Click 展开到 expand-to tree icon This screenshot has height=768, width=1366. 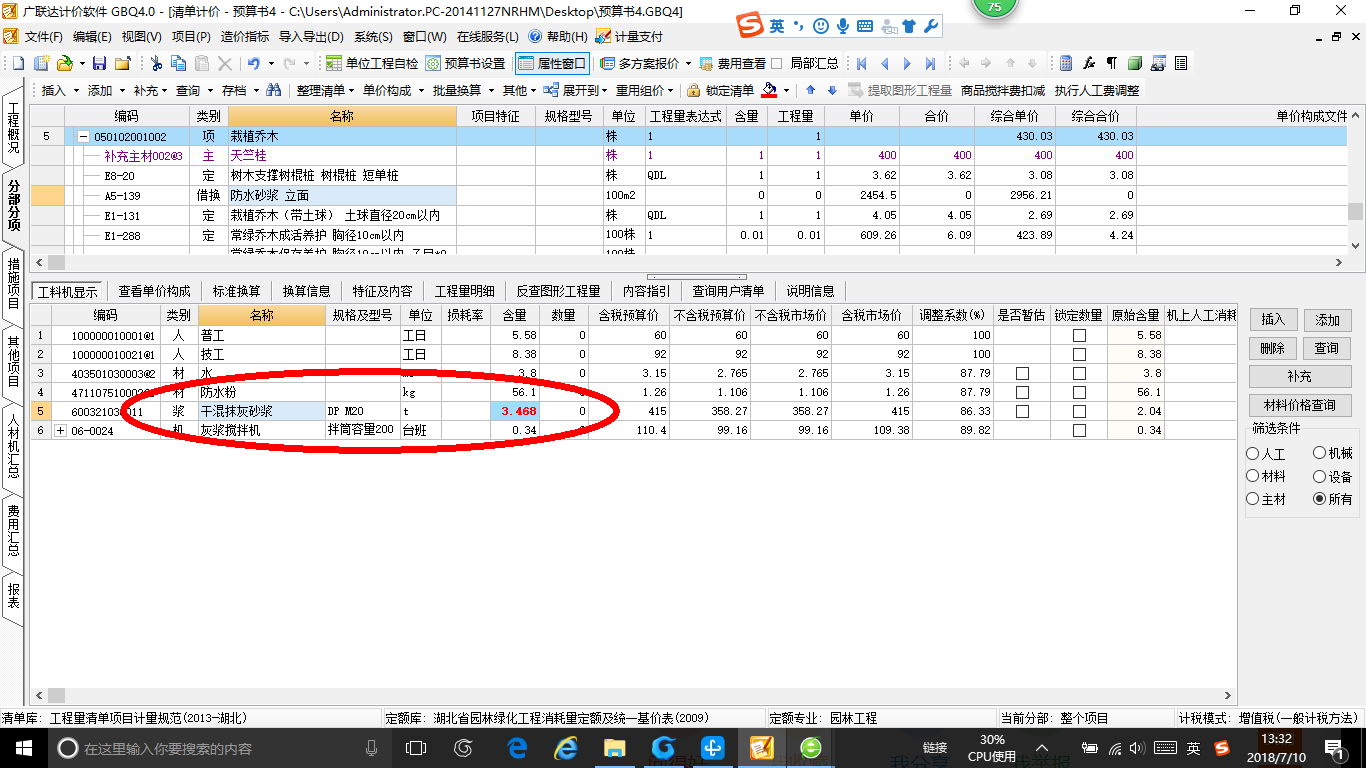[x=552, y=90]
